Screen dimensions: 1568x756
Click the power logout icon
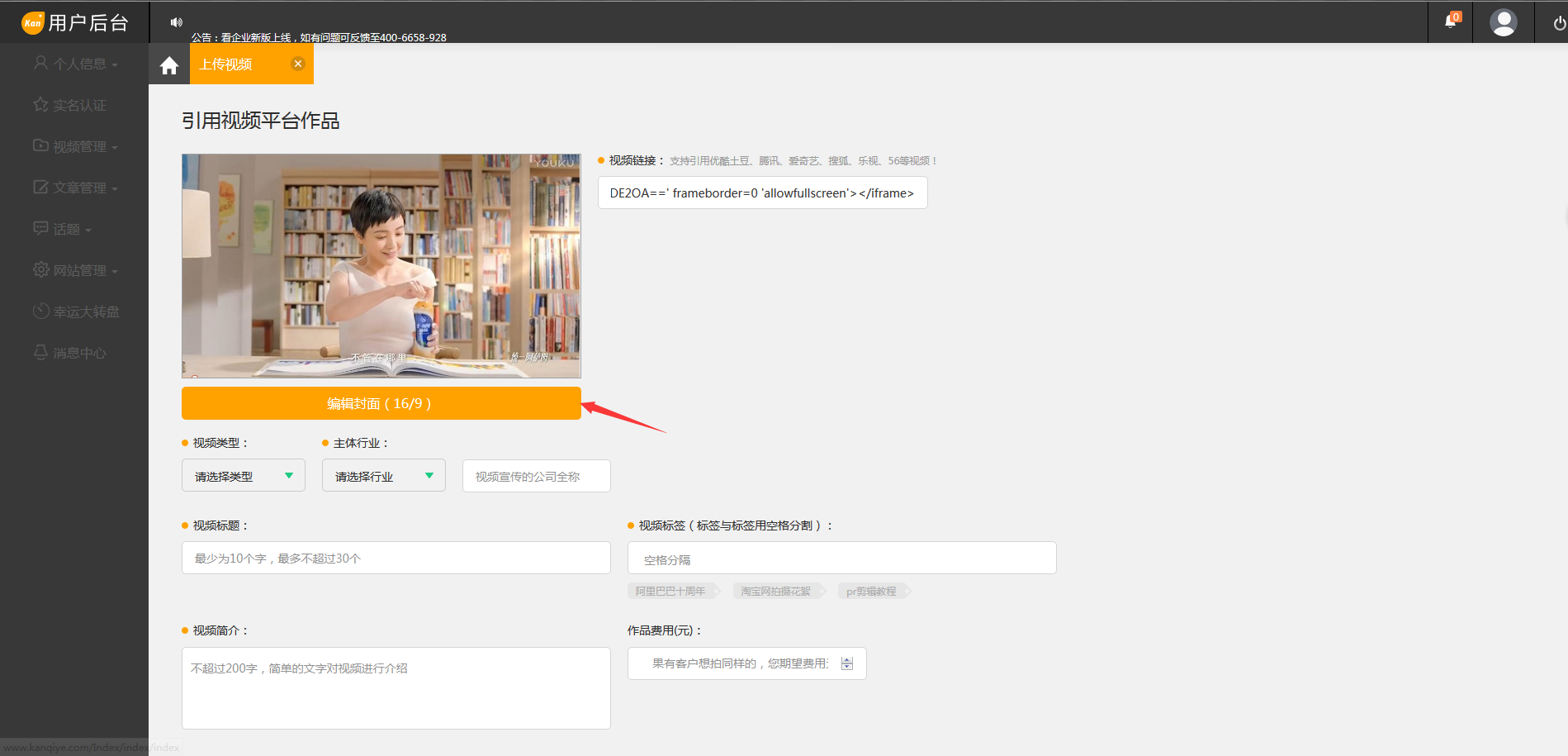click(1558, 23)
